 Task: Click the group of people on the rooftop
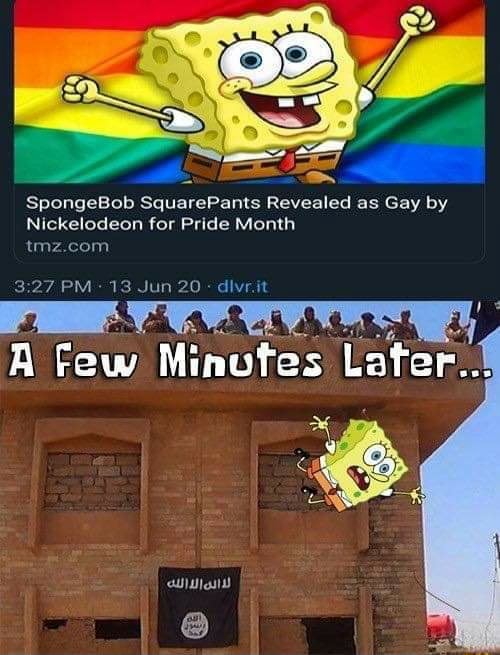pyautogui.click(x=243, y=320)
